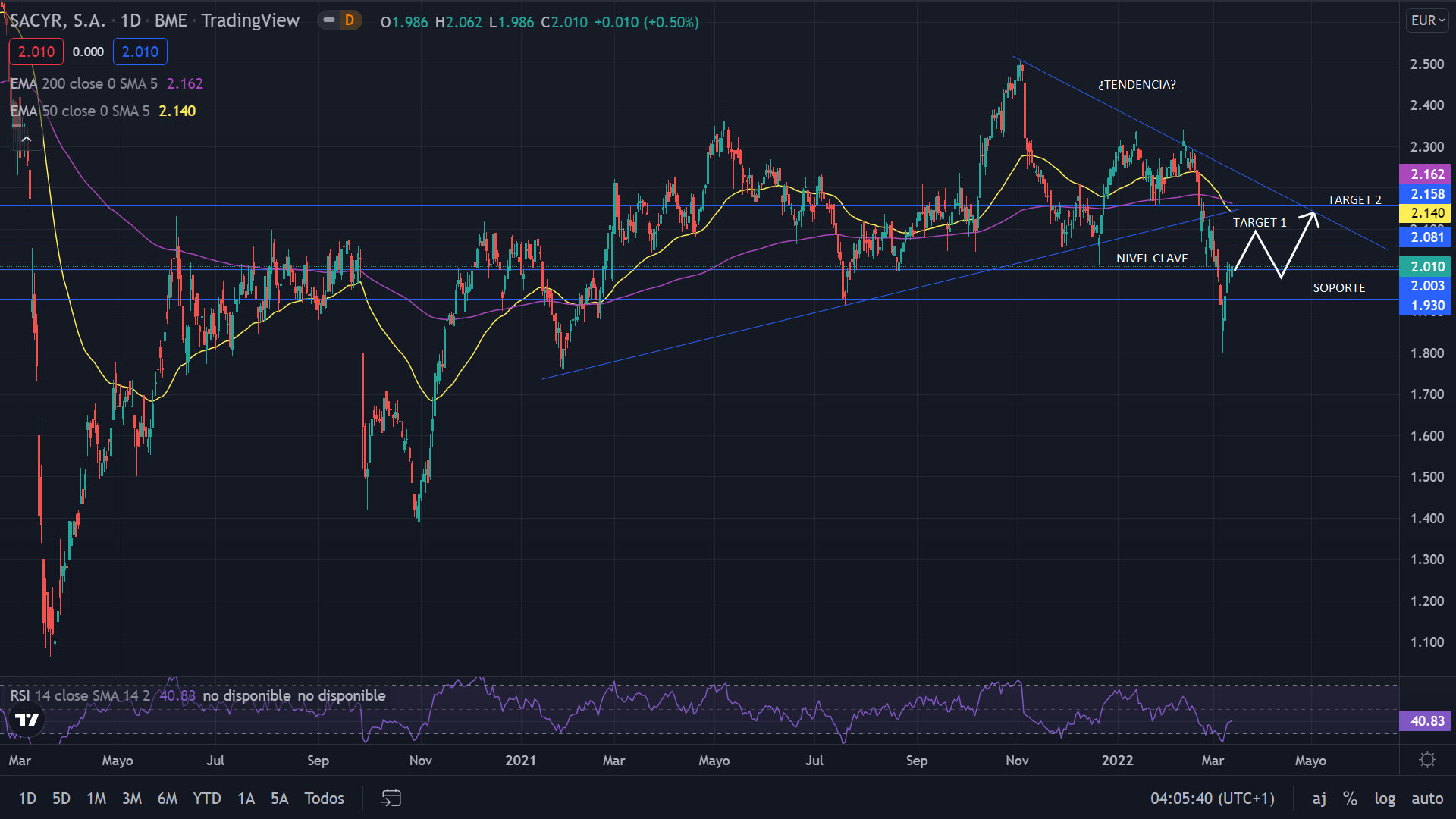Select the SOPORTE text annotation
Viewport: 1456px width, 819px height.
pos(1338,288)
